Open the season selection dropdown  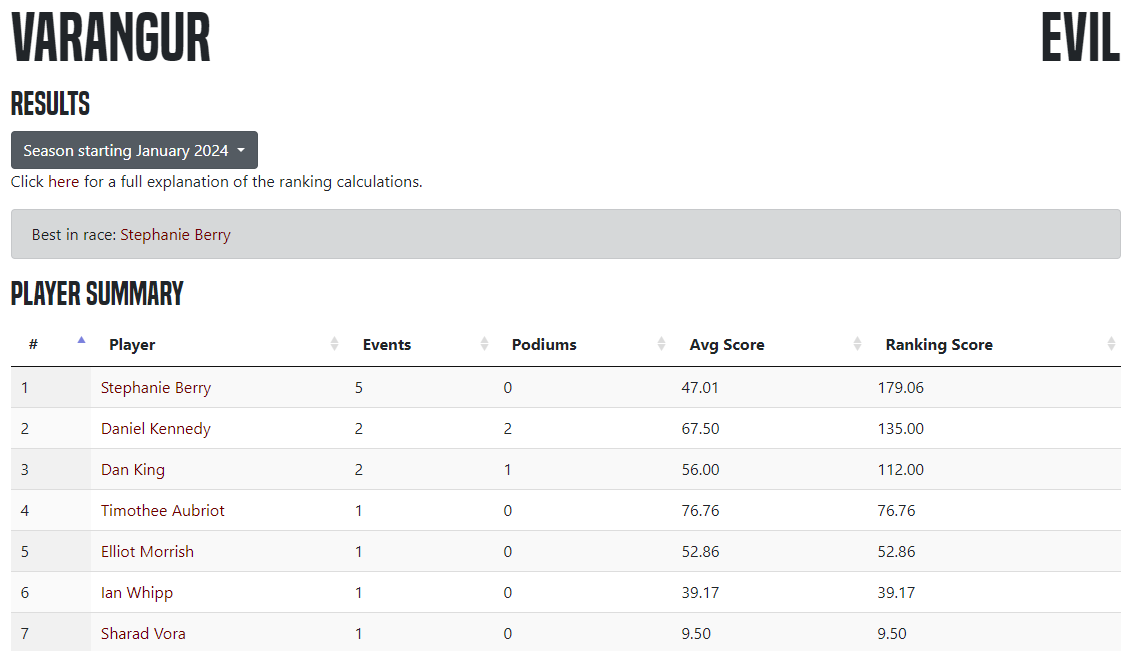pos(134,150)
